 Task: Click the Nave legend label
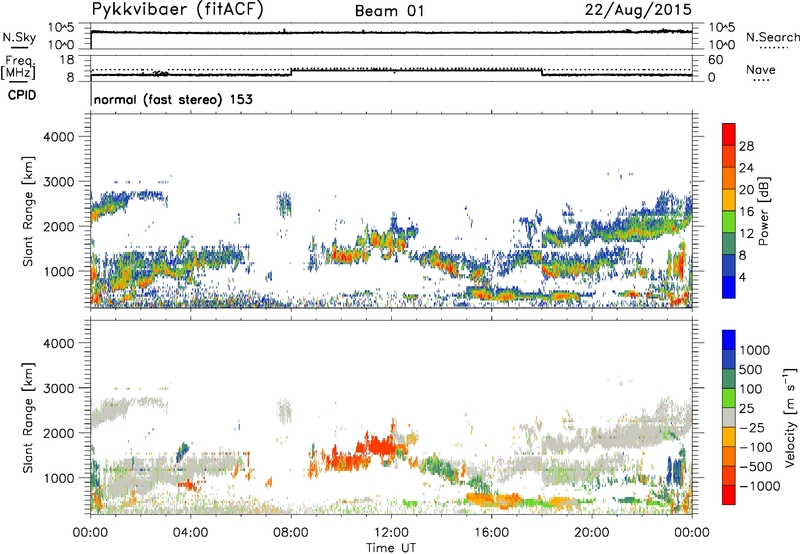coord(761,69)
